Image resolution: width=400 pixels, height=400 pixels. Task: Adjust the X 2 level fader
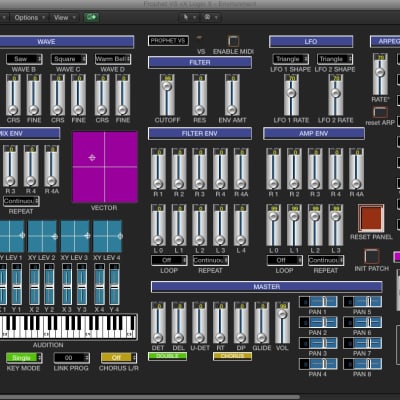(34, 284)
